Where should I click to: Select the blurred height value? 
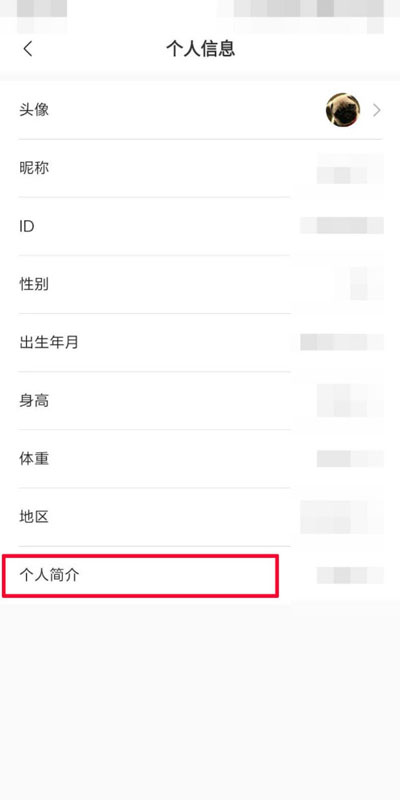(x=350, y=401)
